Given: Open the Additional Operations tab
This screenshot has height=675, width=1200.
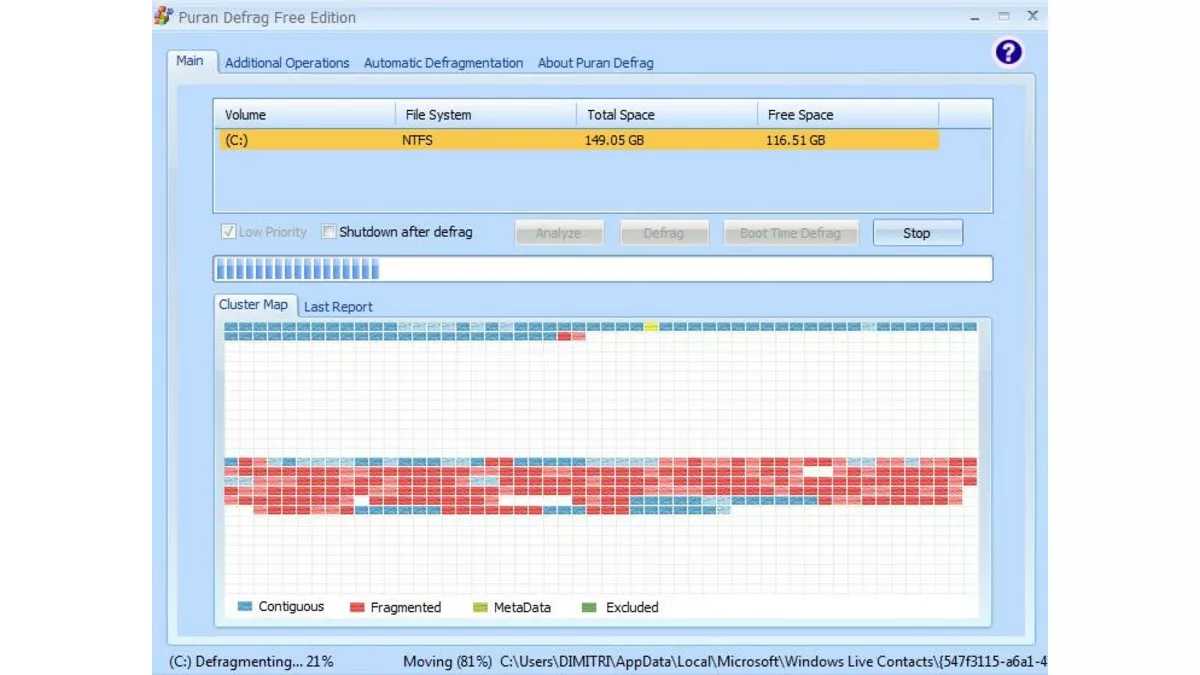Looking at the screenshot, I should tap(286, 62).
